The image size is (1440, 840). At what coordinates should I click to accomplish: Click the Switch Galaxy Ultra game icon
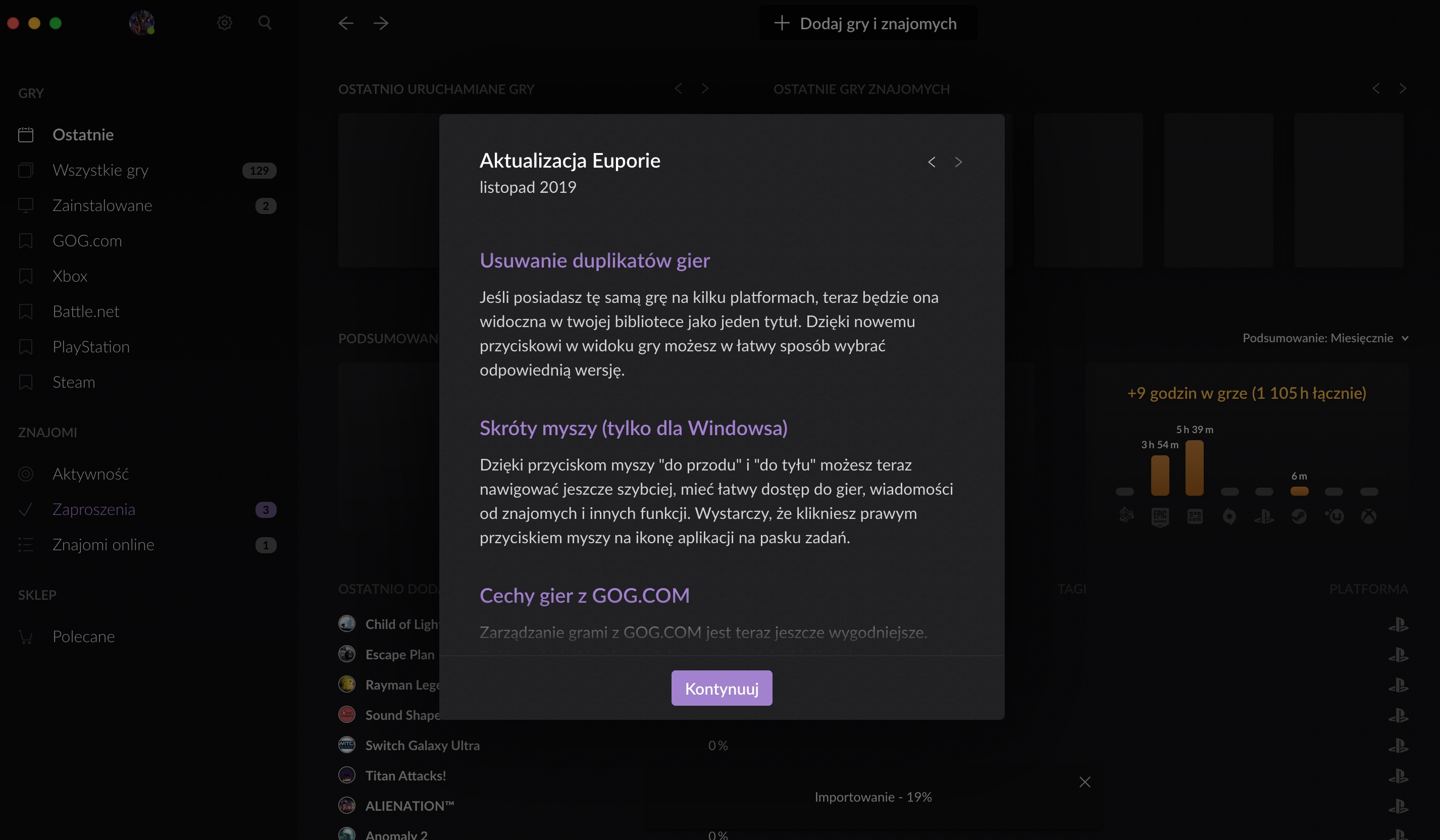(347, 745)
